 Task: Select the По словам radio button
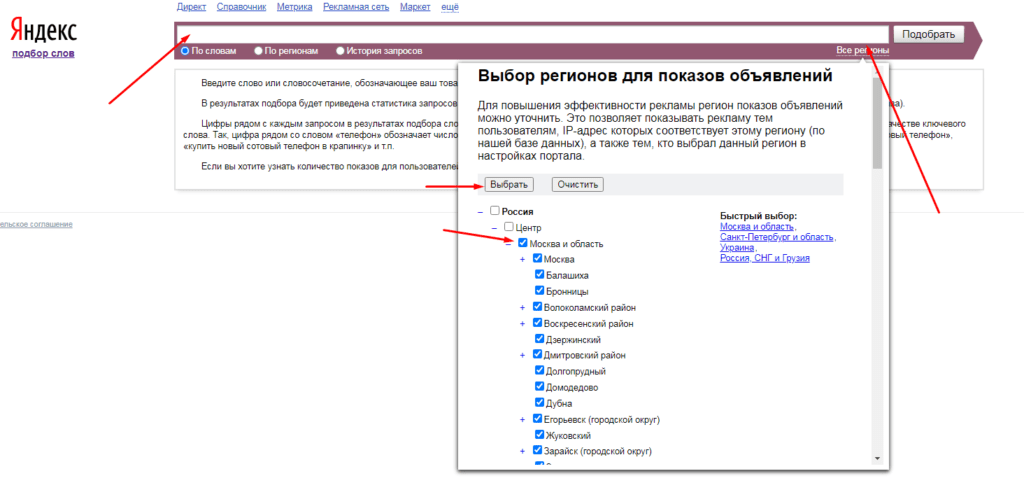coord(185,50)
